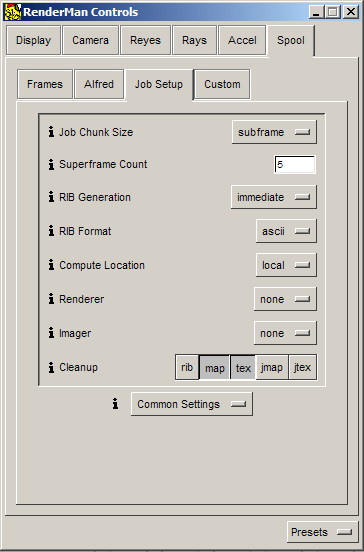Viewport: 364px width, 552px height.
Task: Switch to the Accel tab
Action: (242, 40)
